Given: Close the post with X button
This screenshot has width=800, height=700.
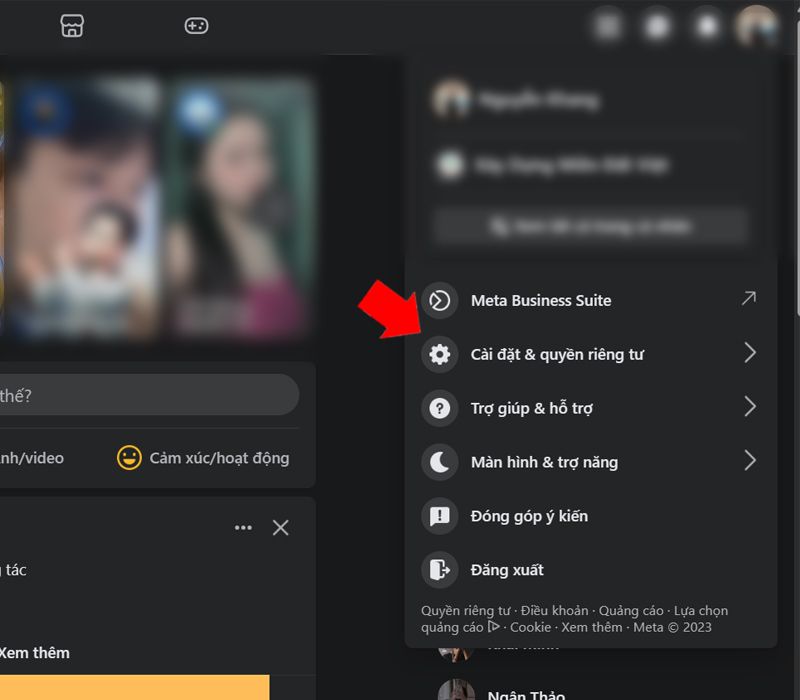Looking at the screenshot, I should 281,528.
